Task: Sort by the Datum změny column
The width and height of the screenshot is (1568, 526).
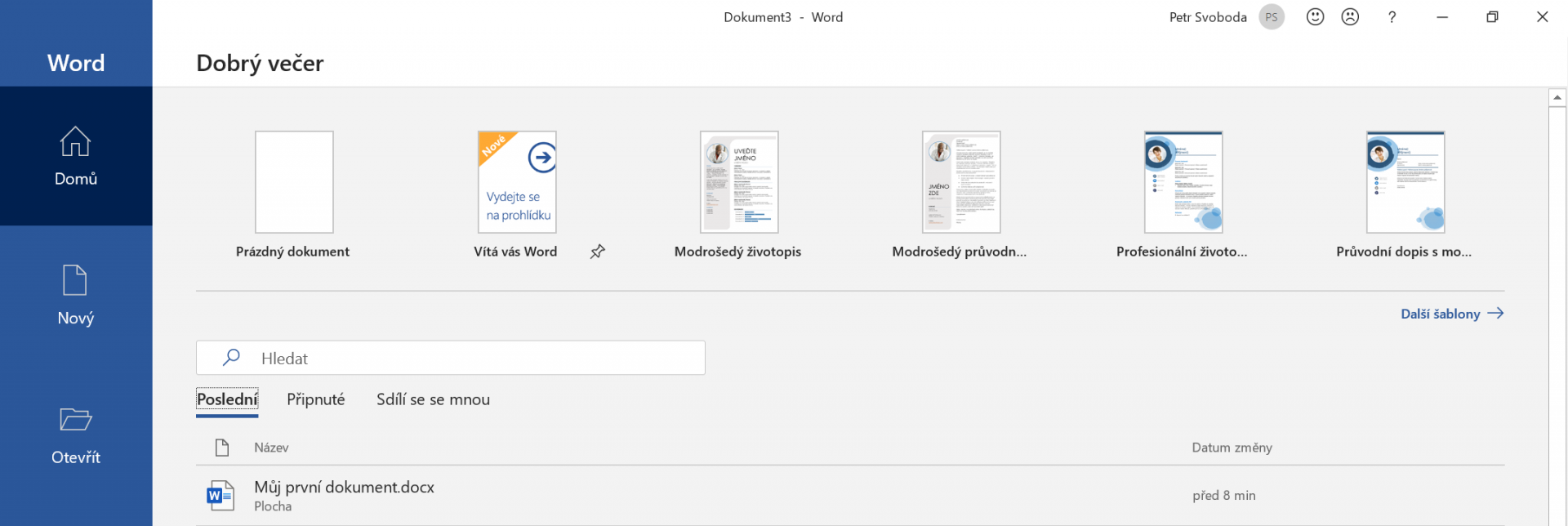Action: click(1232, 448)
